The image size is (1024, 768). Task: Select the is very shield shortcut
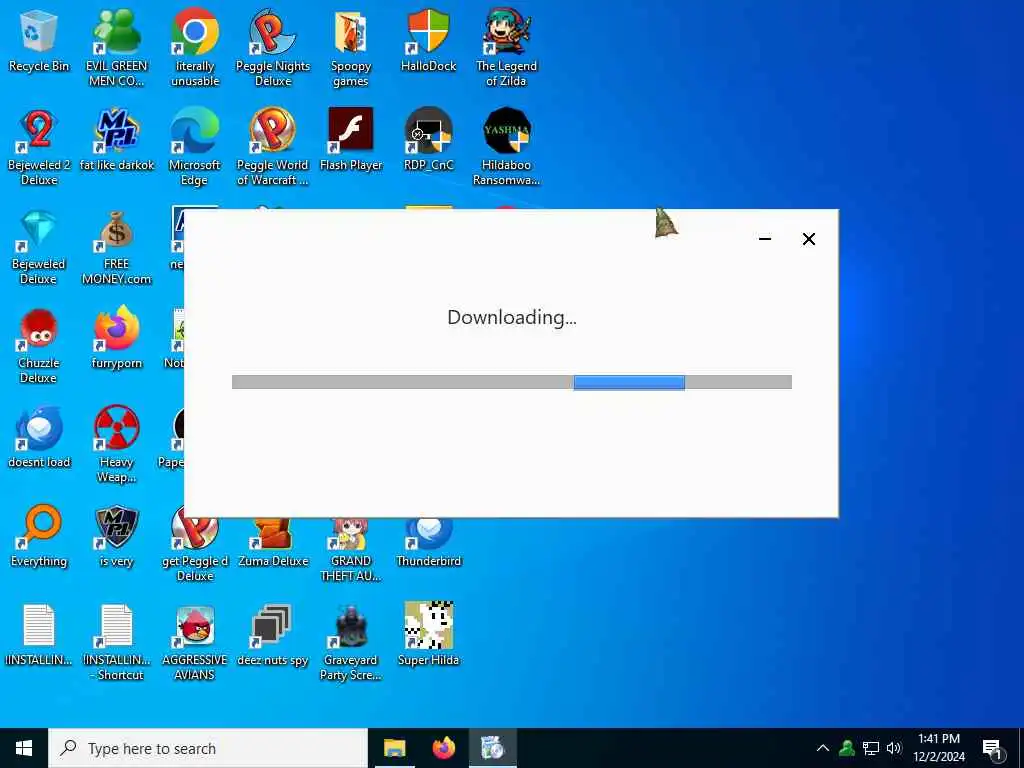116,537
